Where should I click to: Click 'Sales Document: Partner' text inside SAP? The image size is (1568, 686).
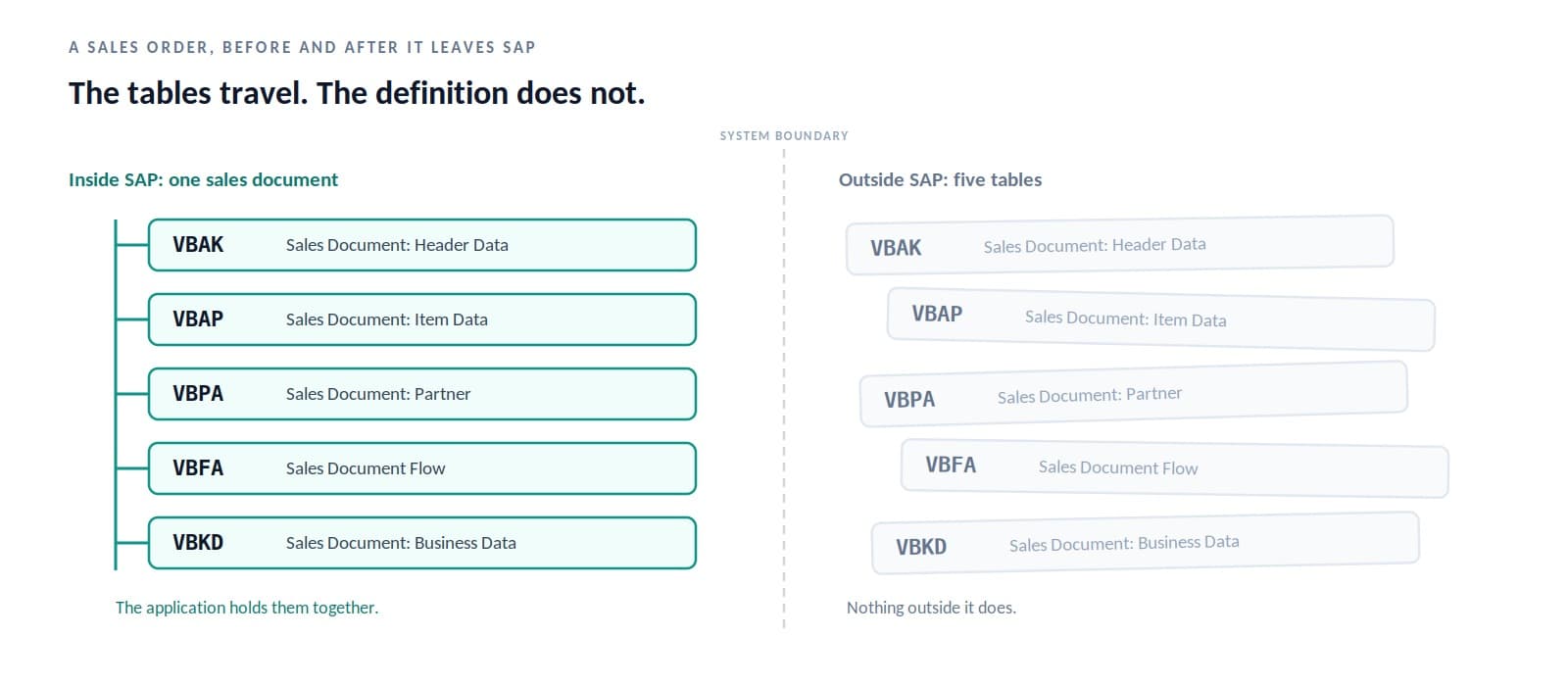pyautogui.click(x=378, y=394)
